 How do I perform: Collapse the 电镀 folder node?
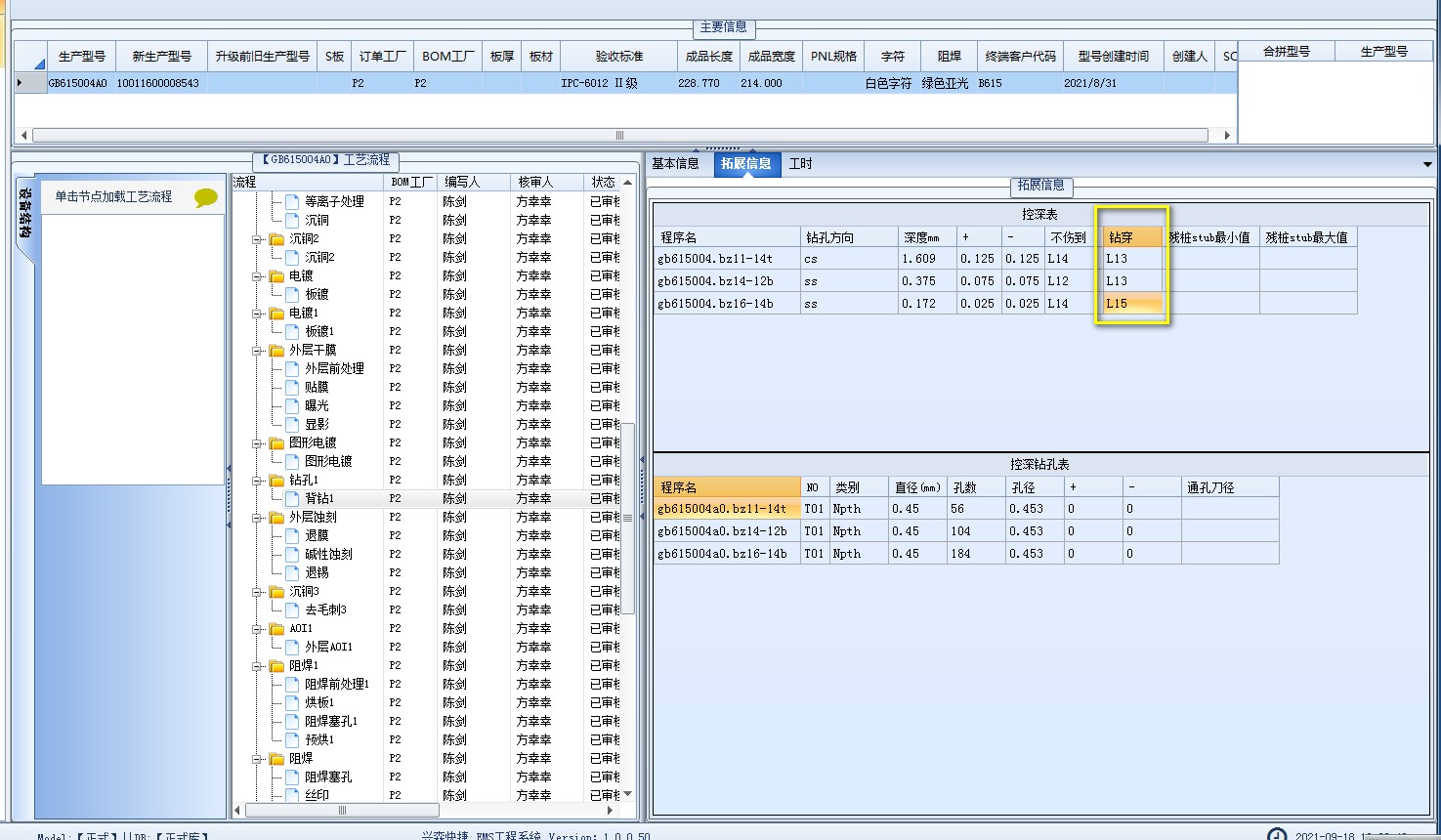(257, 275)
